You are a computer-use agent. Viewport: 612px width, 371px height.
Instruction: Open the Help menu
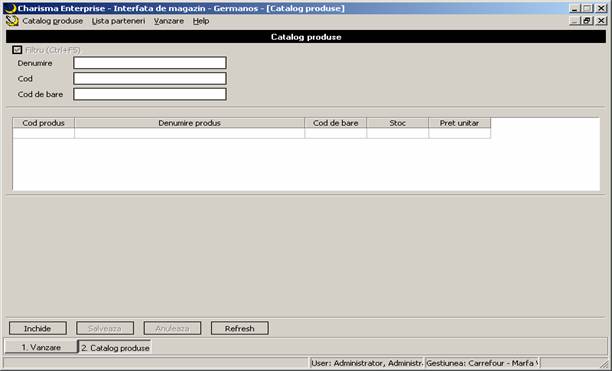201,21
